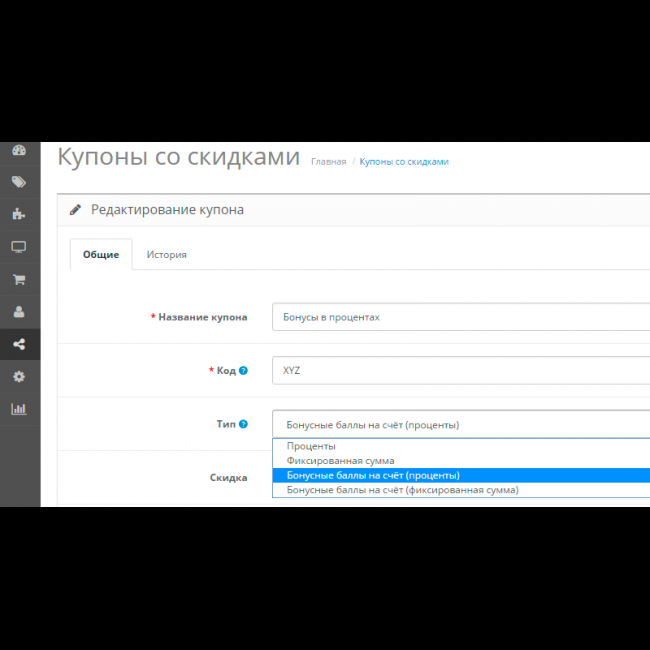Open Customers via the user icon
The height and width of the screenshot is (650, 650).
point(18,312)
